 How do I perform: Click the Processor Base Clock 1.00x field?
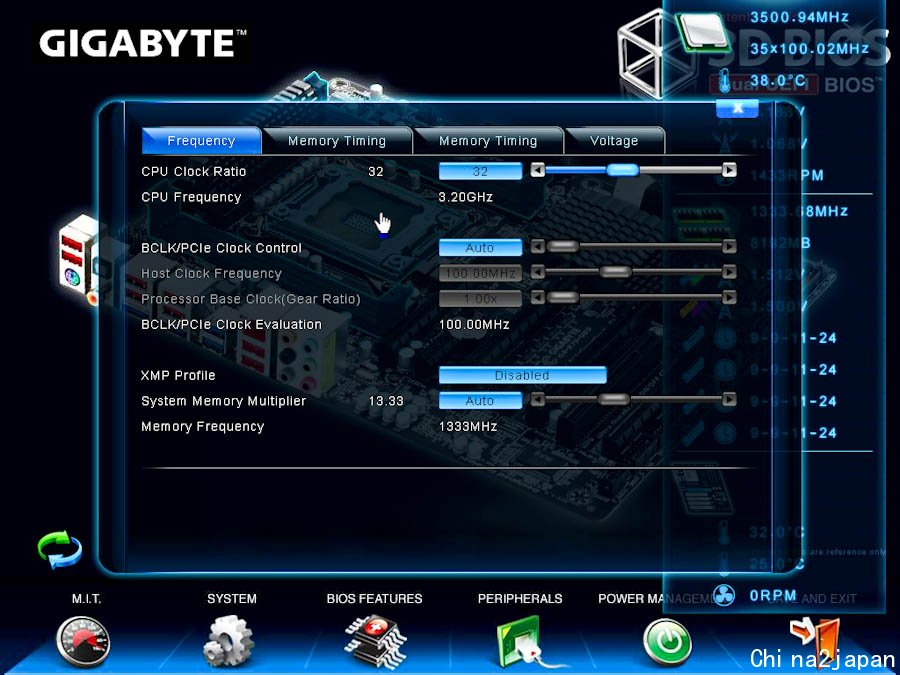pos(480,298)
